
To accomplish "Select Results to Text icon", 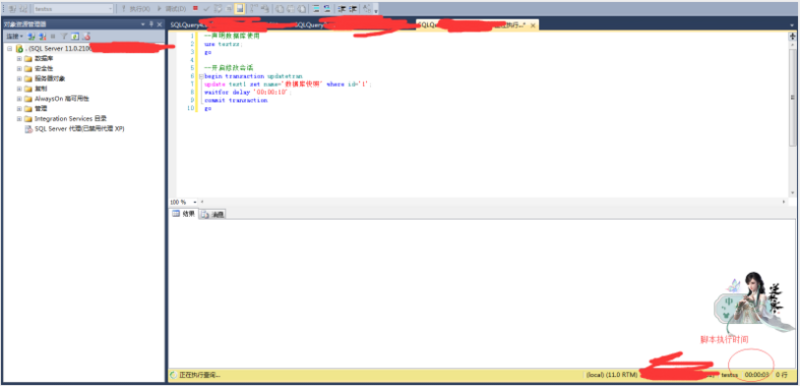I will [x=280, y=9].
